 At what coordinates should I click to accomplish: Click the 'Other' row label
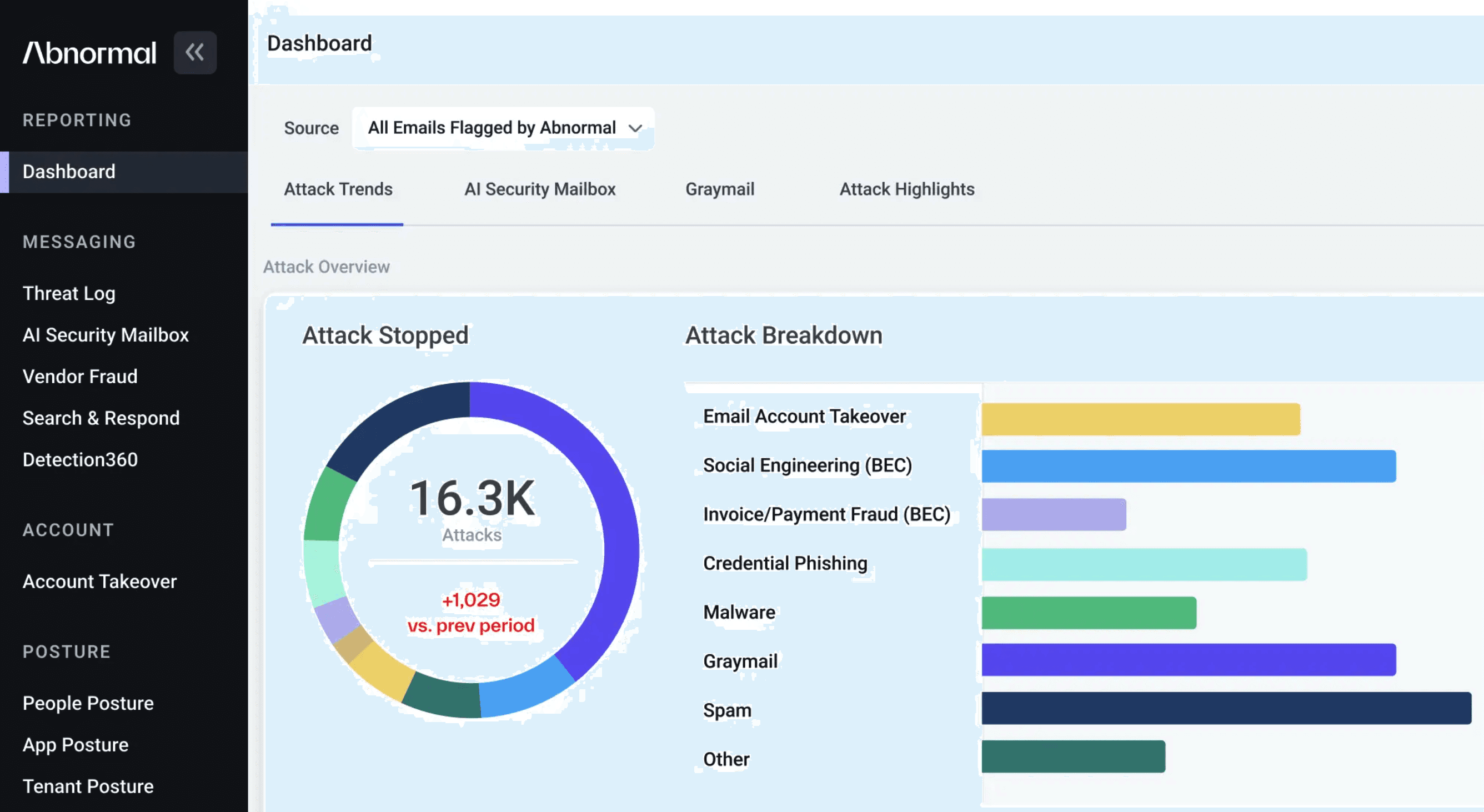coord(726,759)
